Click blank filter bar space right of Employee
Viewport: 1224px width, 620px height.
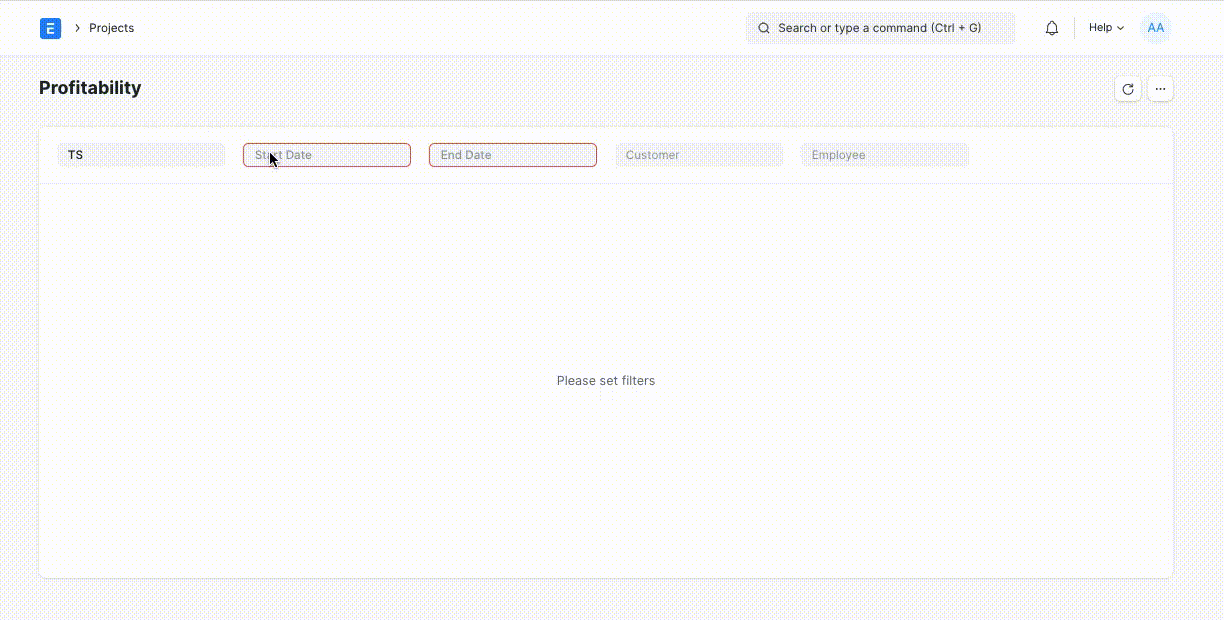pos(1070,155)
